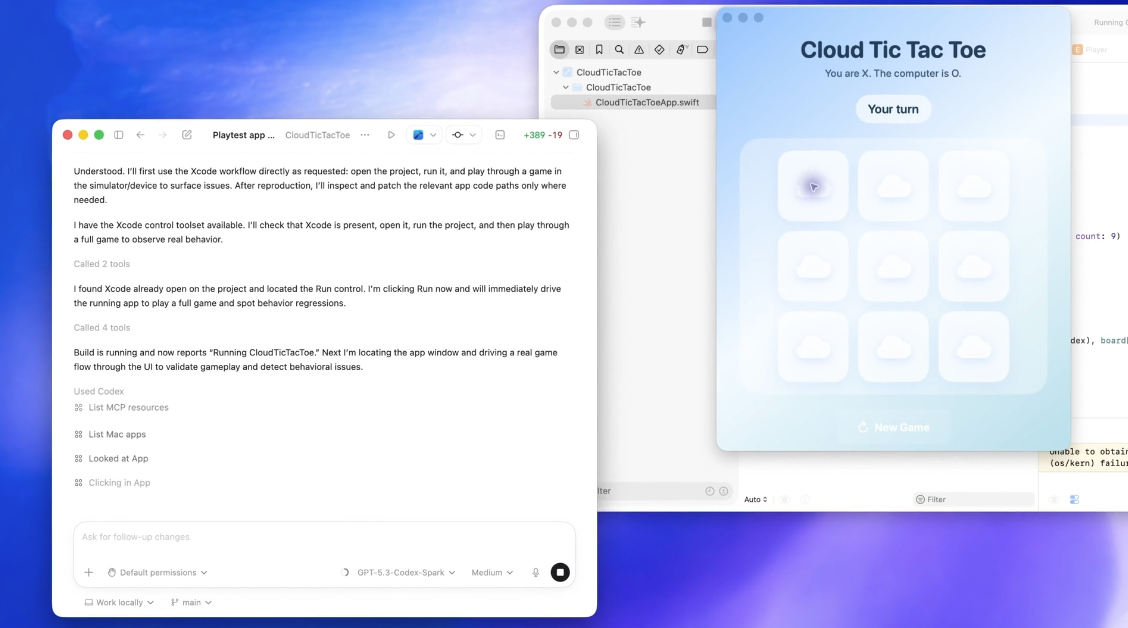Click the Xcode stop square button
The height and width of the screenshot is (628, 1128).
706,22
